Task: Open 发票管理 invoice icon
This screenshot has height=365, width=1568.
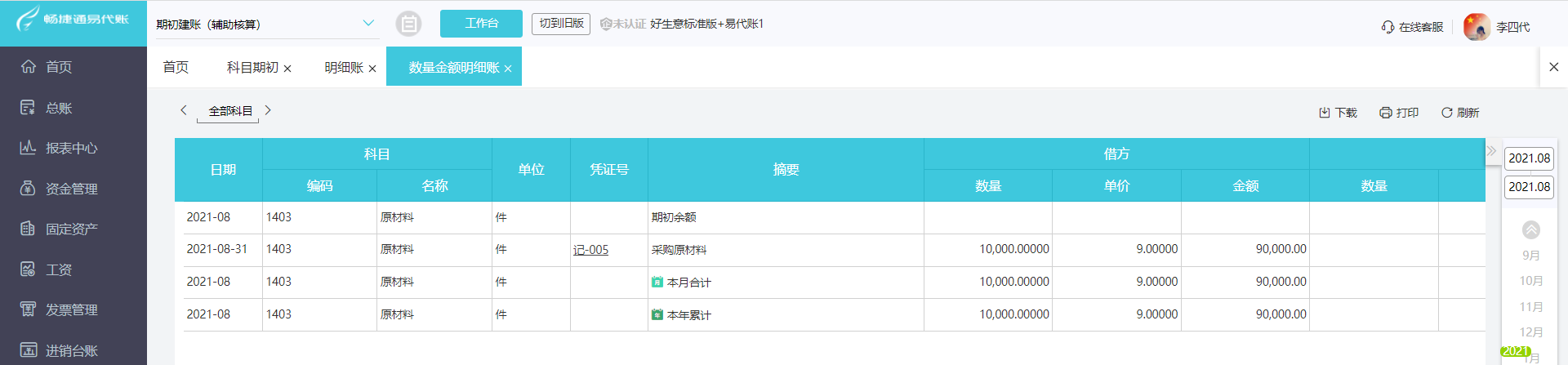Action: click(x=29, y=309)
